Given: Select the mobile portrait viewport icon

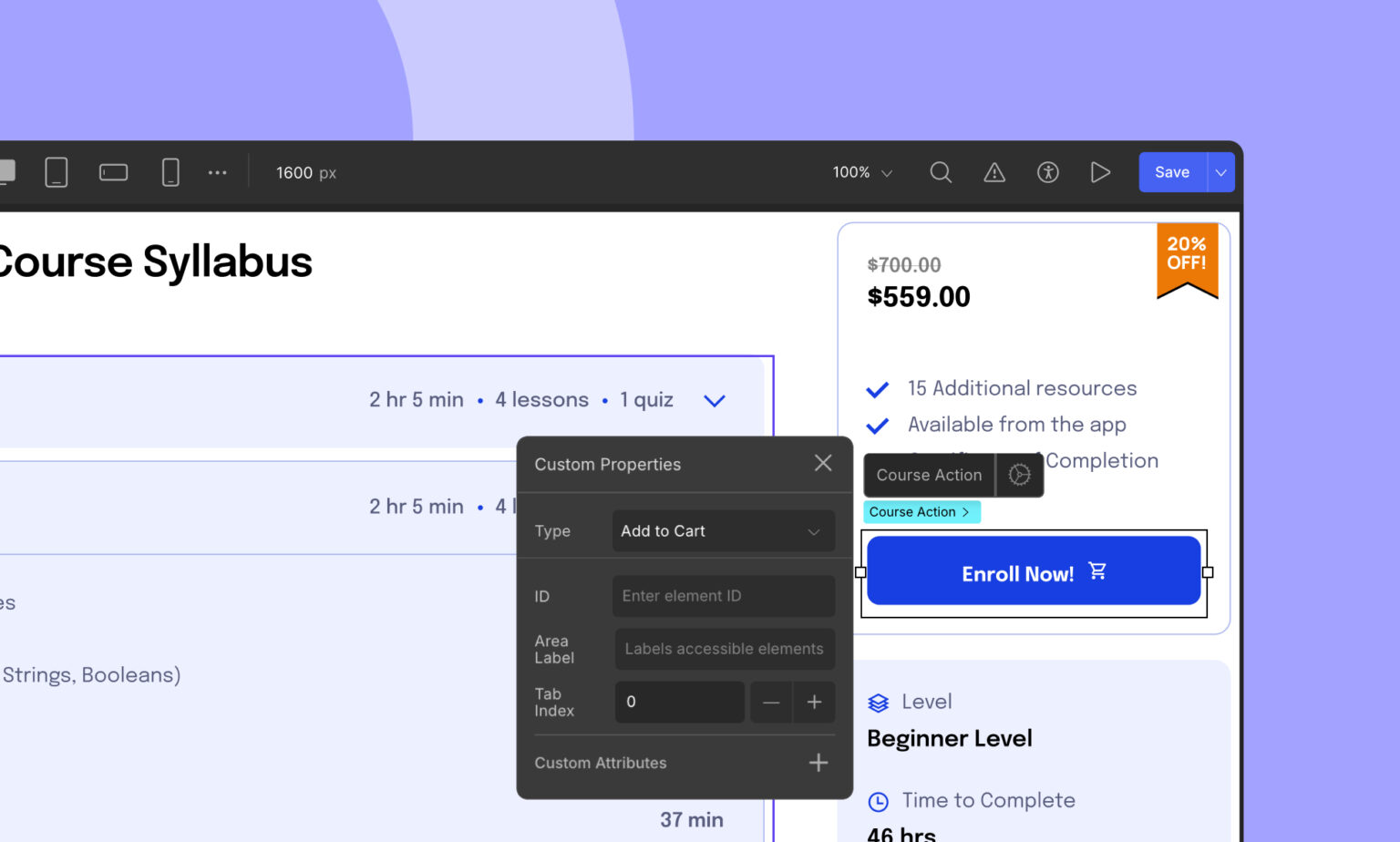Looking at the screenshot, I should click(x=170, y=172).
